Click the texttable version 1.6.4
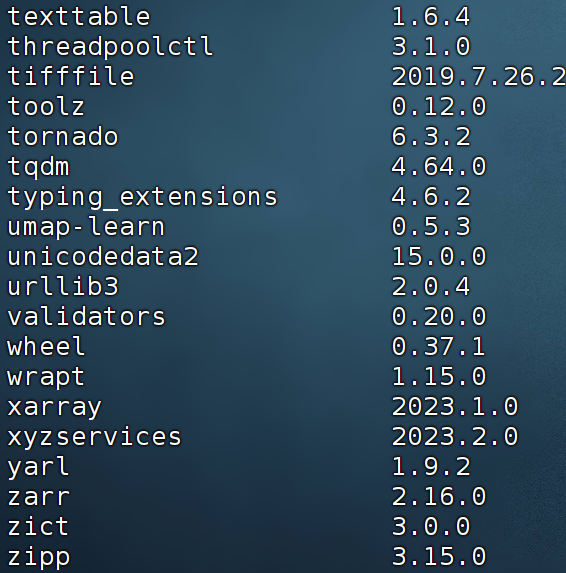Viewport: 566px width, 573px height. [430, 17]
